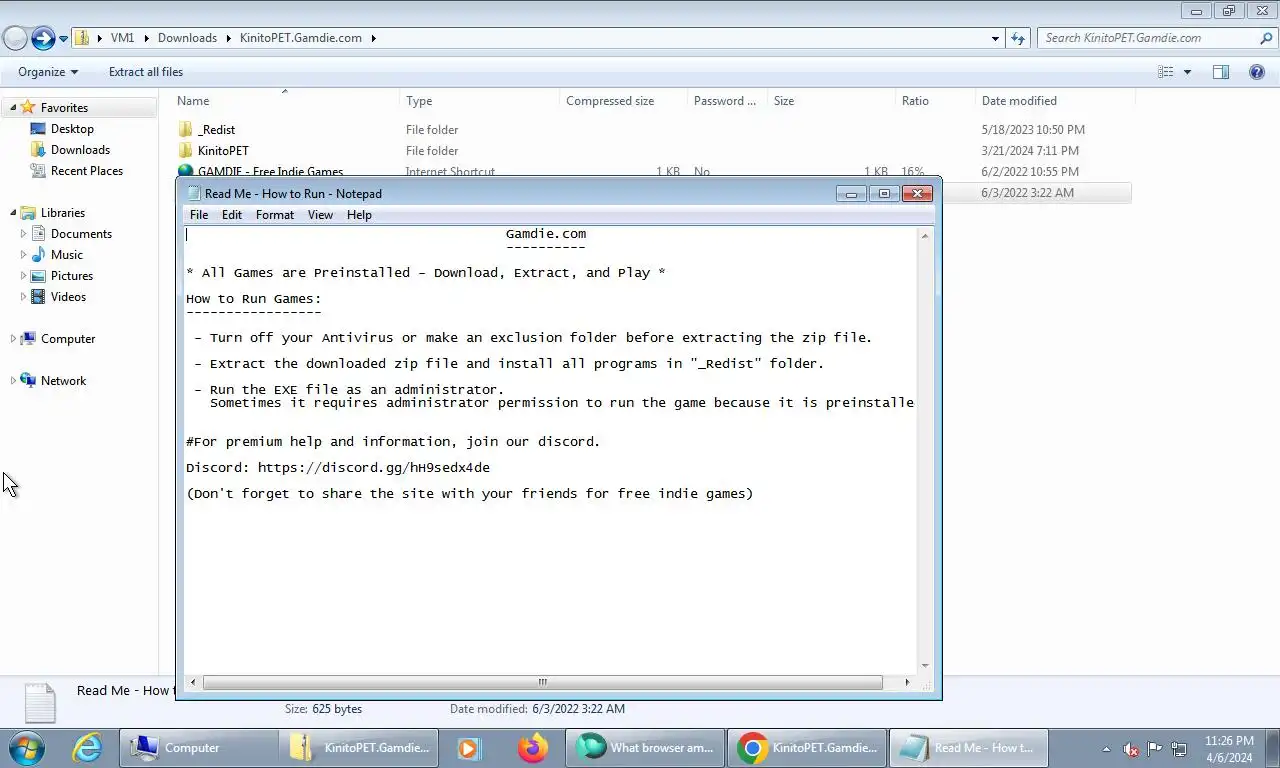
Task: Open Downloads in Favorites
Action: [x=80, y=150]
